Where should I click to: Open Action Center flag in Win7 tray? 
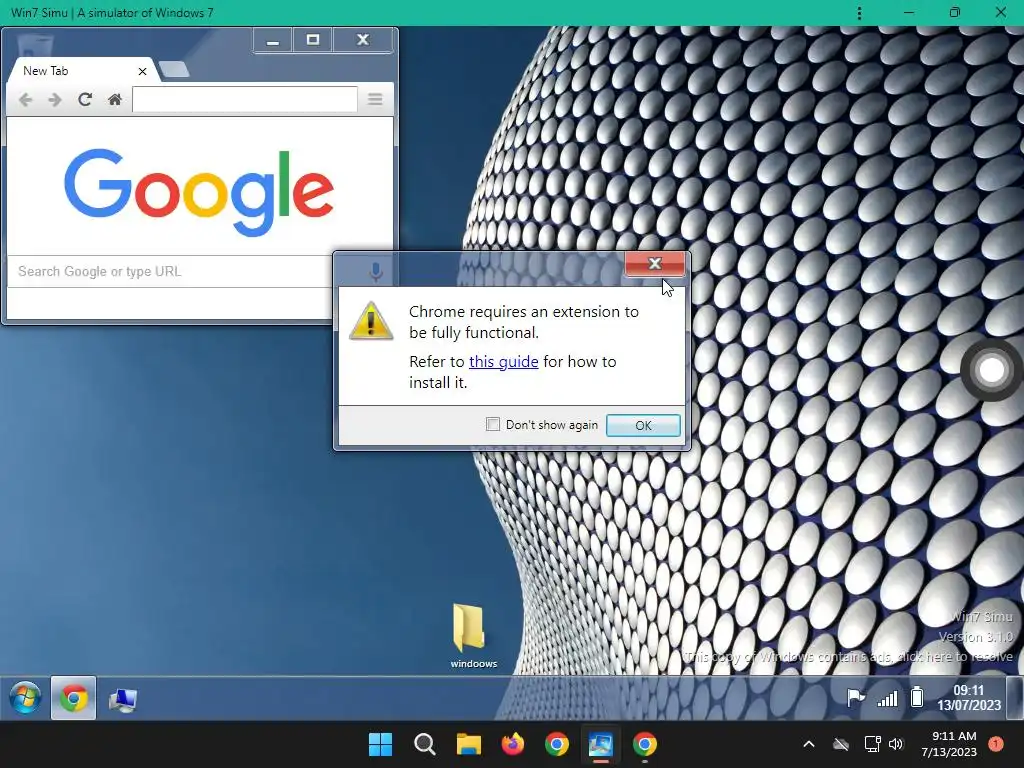855,698
